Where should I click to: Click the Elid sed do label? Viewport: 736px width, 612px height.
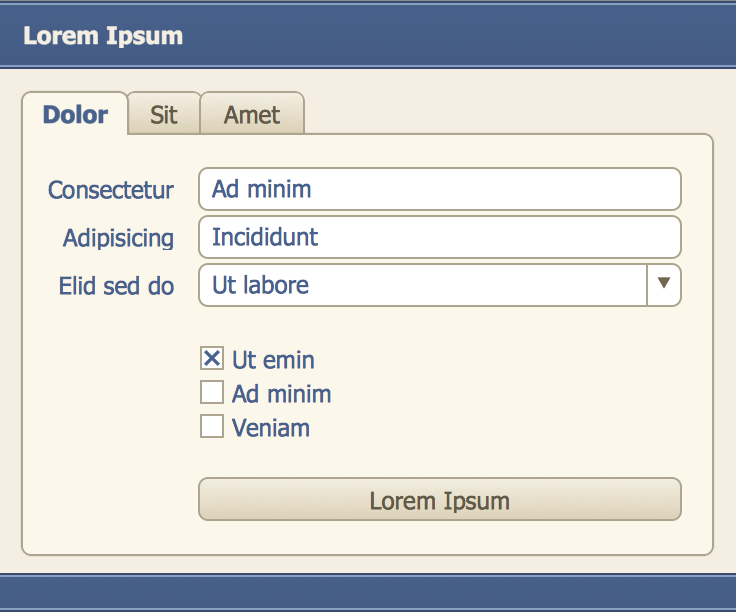(116, 286)
